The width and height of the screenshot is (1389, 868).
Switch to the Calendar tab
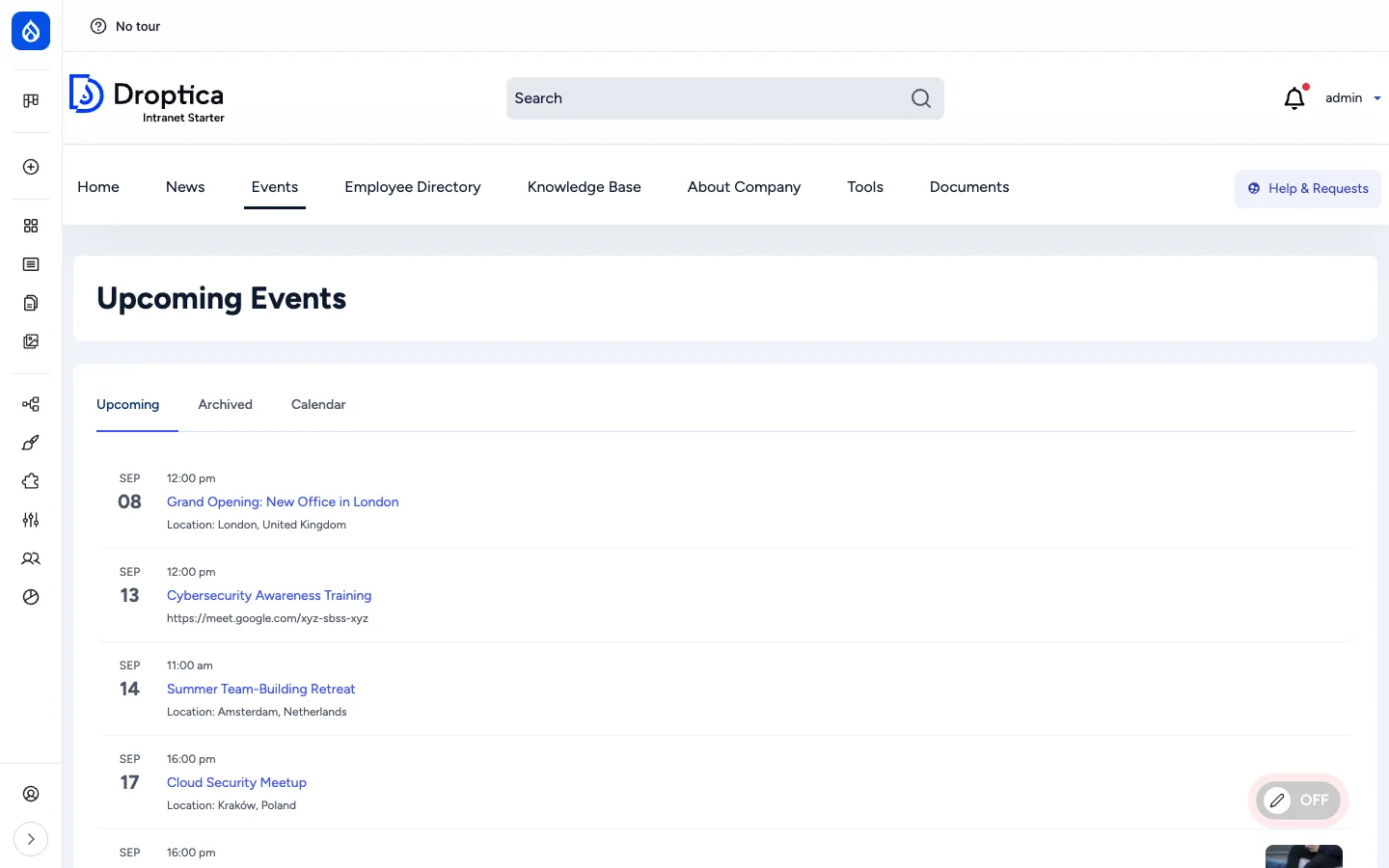318,405
